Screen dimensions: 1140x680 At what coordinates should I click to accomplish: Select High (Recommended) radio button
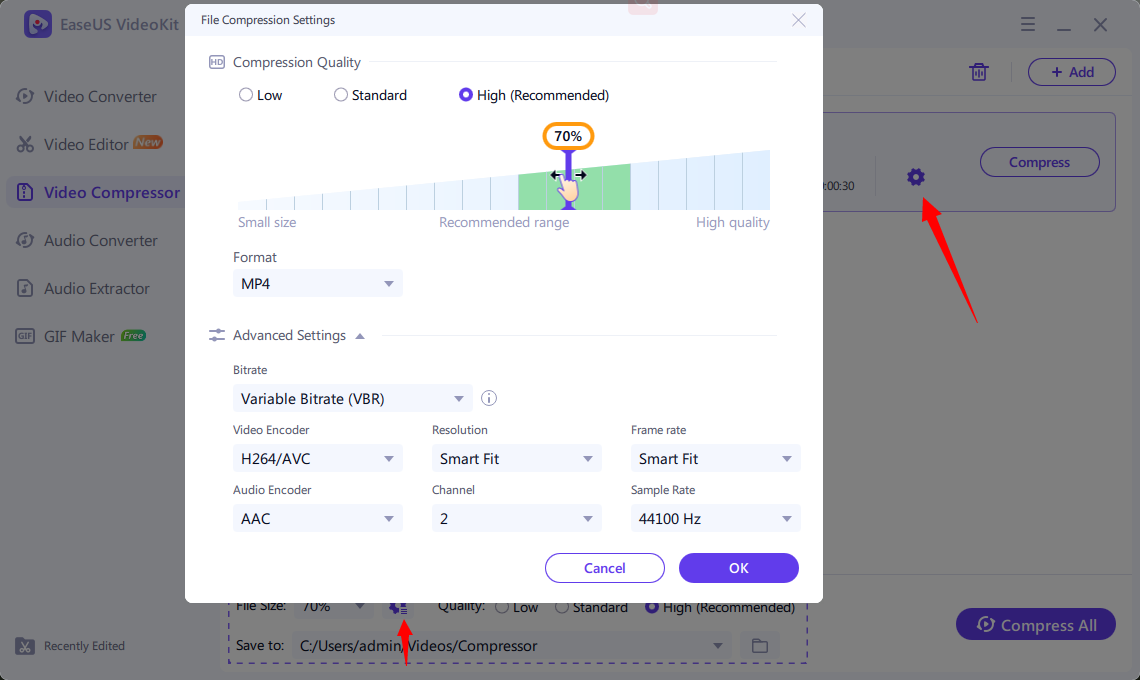pyautogui.click(x=465, y=95)
